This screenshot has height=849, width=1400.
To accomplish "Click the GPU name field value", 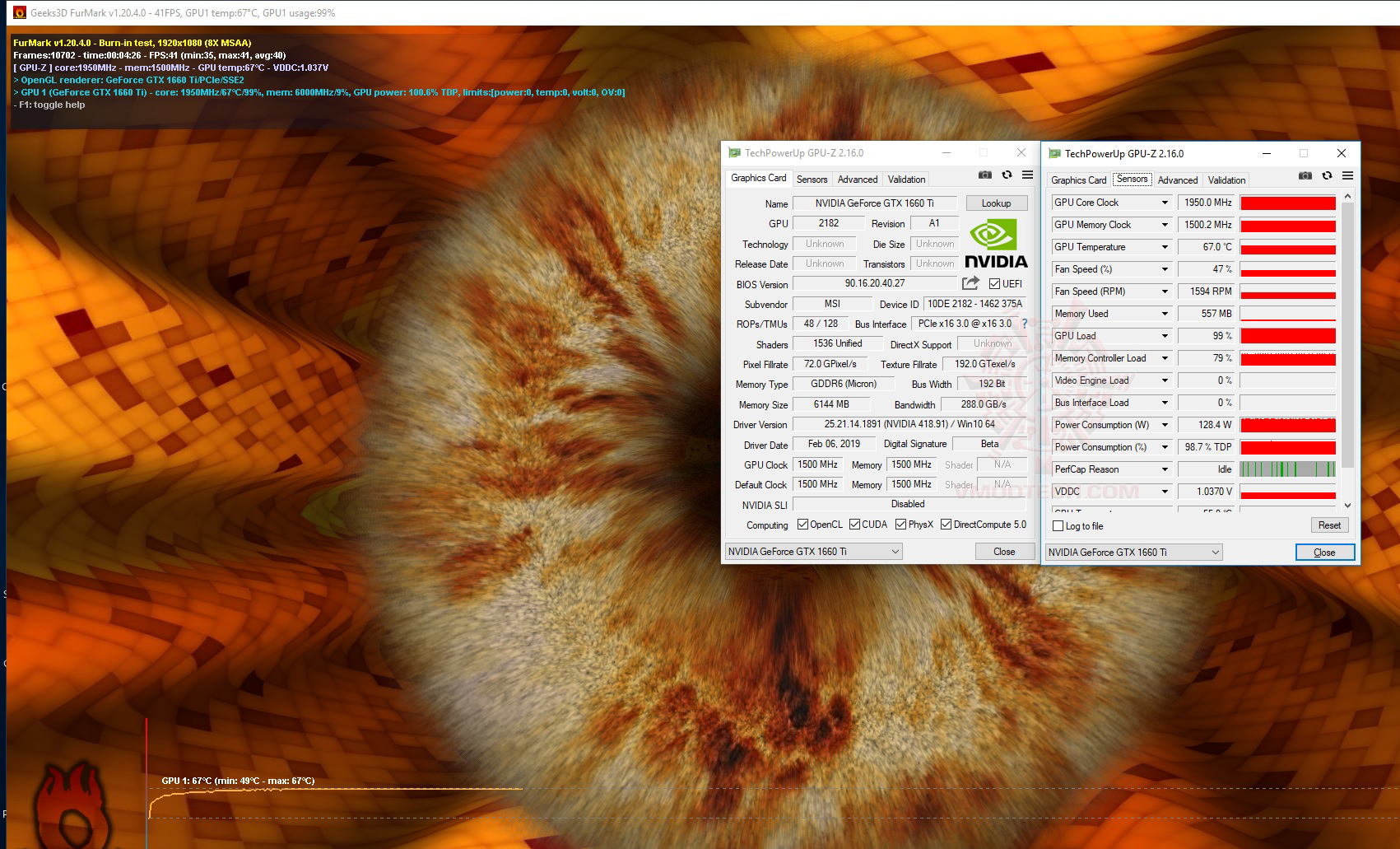I will pos(875,203).
